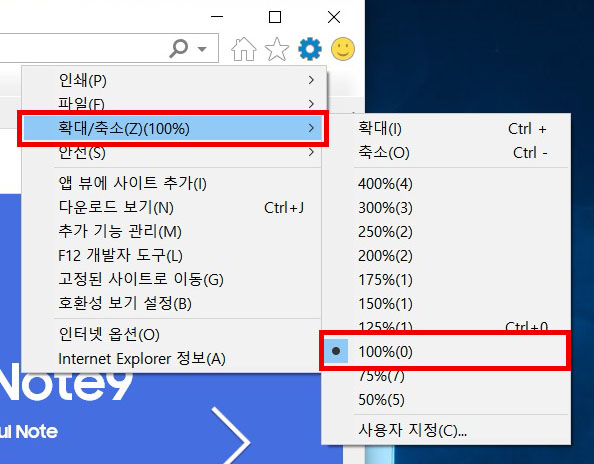Set zoom to 300%(3)
This screenshot has width=594, height=464.
coord(446,208)
